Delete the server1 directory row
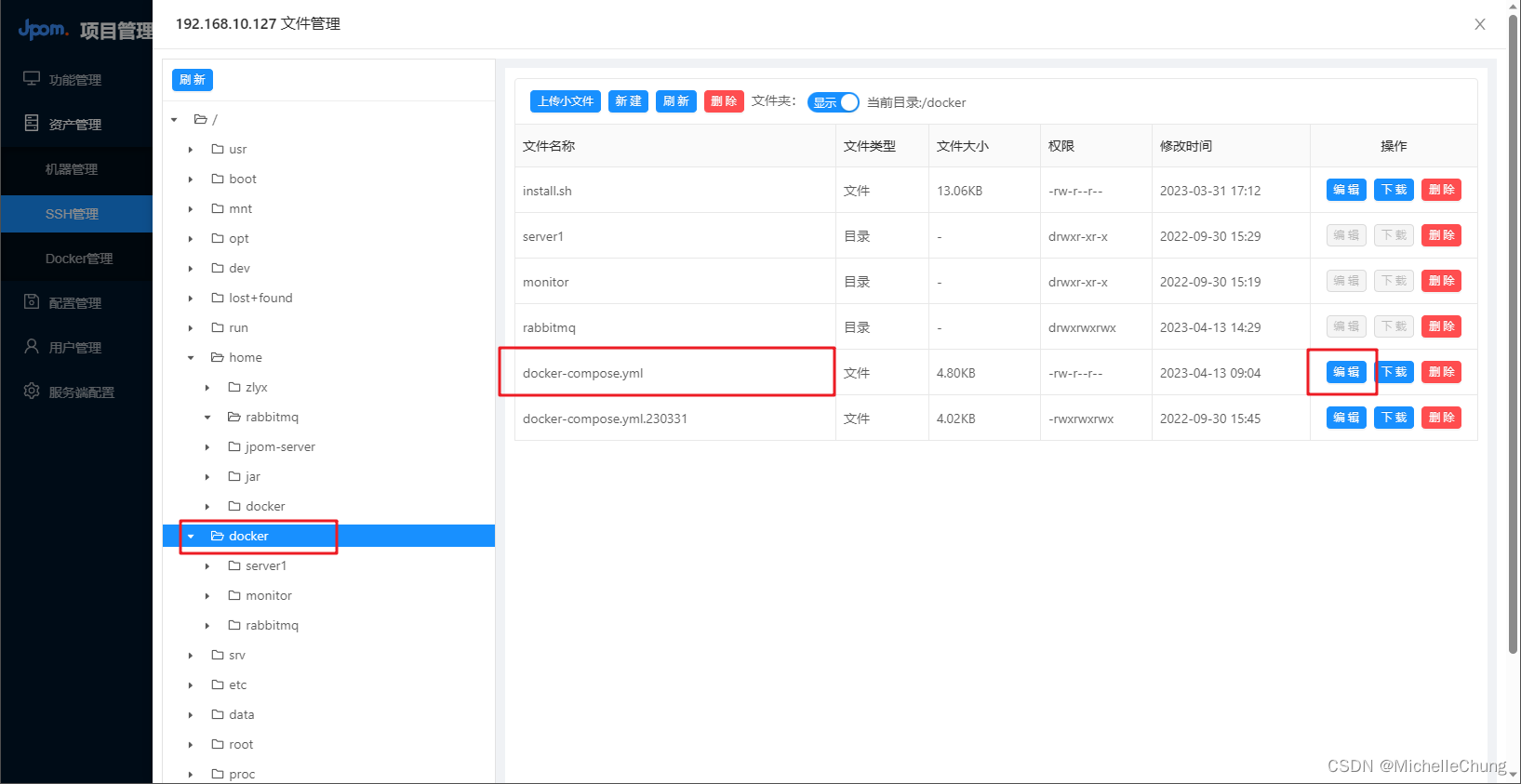The image size is (1521, 784). tap(1441, 235)
